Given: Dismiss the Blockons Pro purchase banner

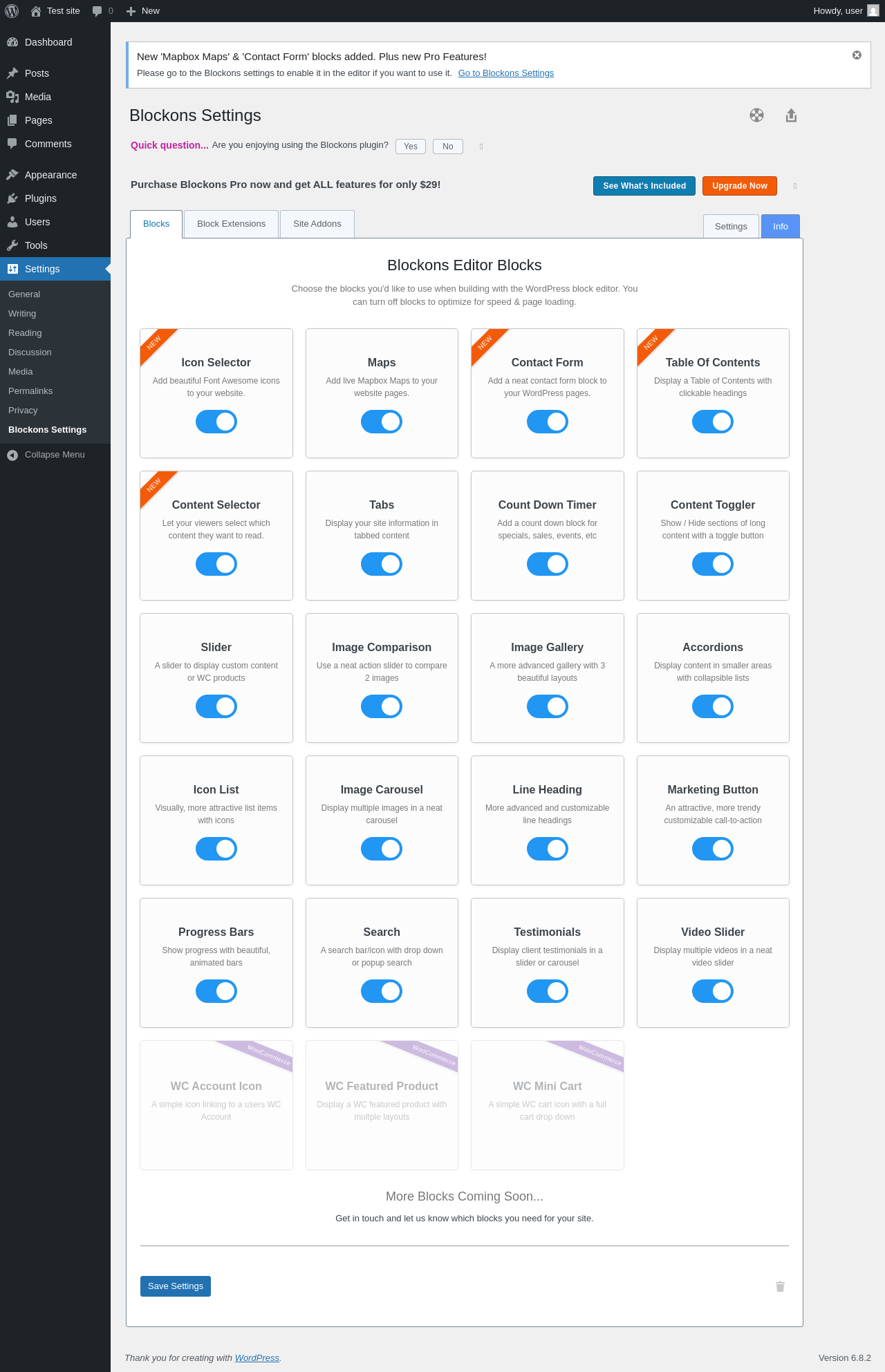Looking at the screenshot, I should (795, 186).
